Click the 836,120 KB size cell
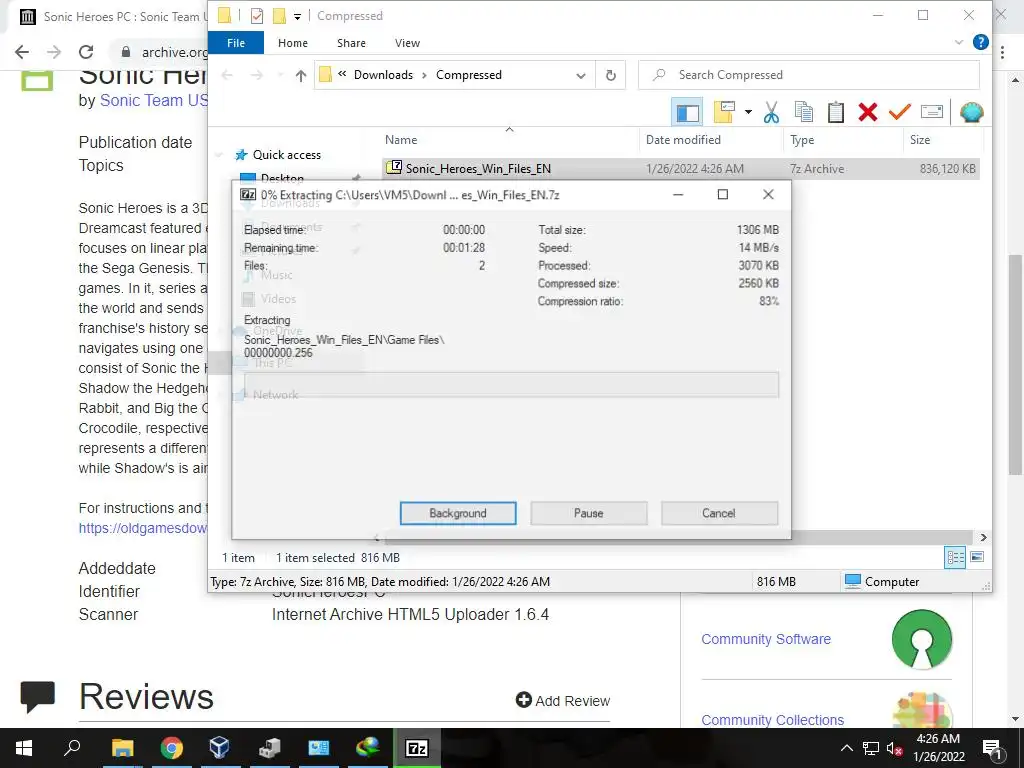The height and width of the screenshot is (768, 1024). point(947,168)
